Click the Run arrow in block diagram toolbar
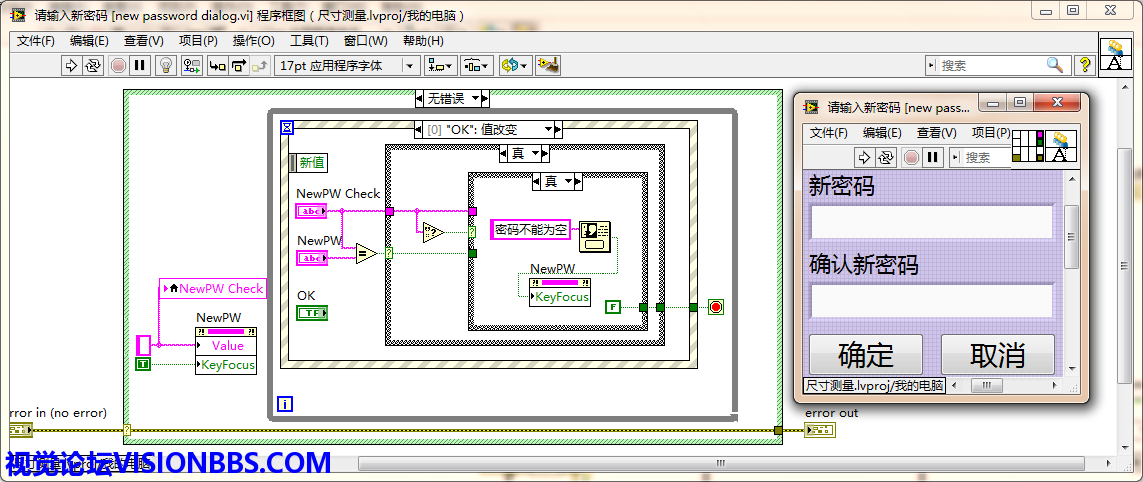The width and height of the screenshot is (1143, 482). click(71, 65)
